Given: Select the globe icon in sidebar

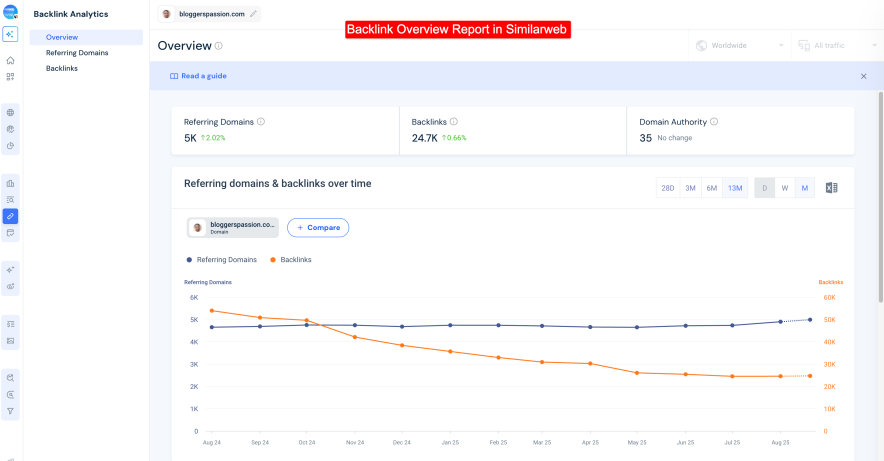Looking at the screenshot, I should 10,113.
